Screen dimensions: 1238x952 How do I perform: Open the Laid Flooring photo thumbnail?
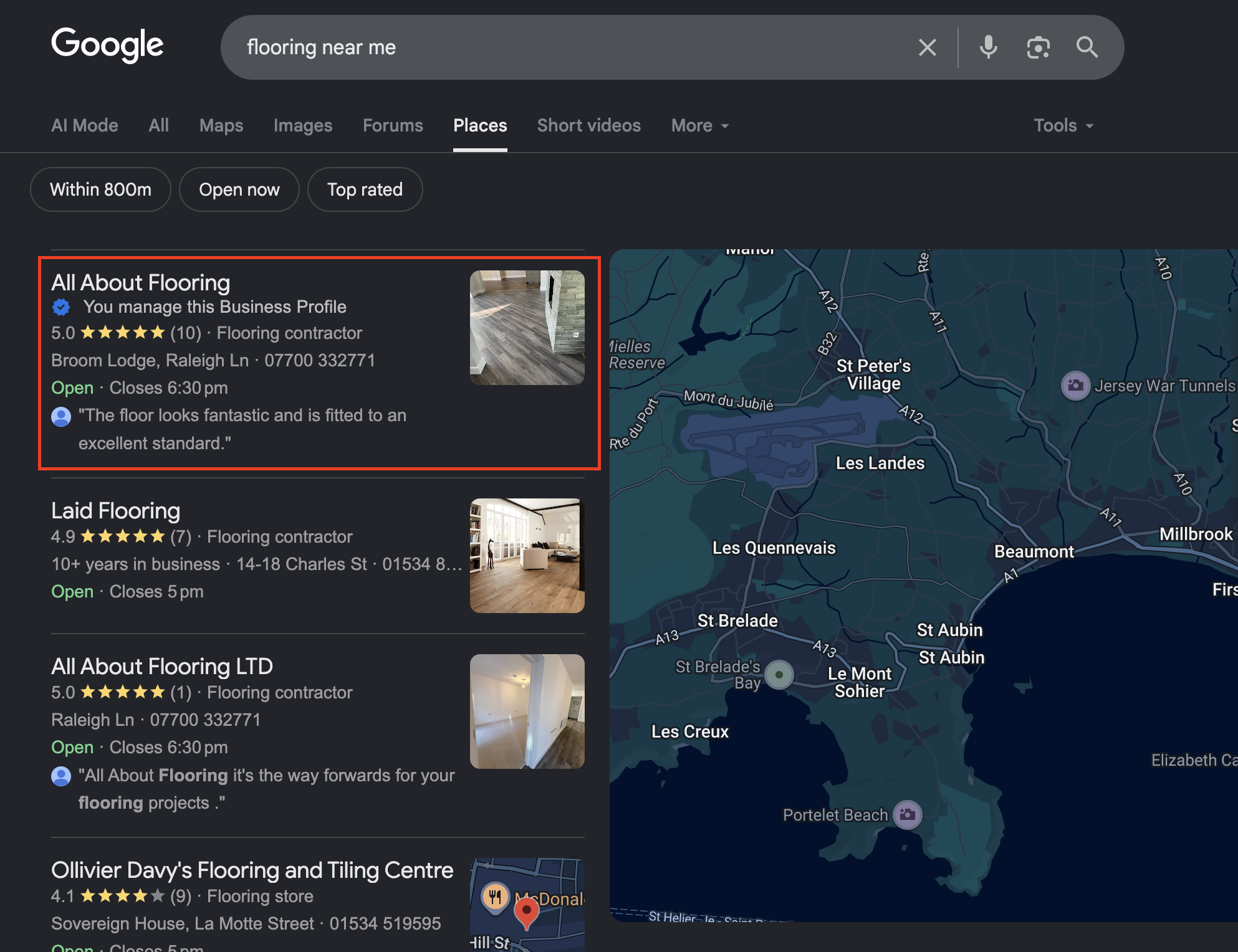pyautogui.click(x=527, y=556)
